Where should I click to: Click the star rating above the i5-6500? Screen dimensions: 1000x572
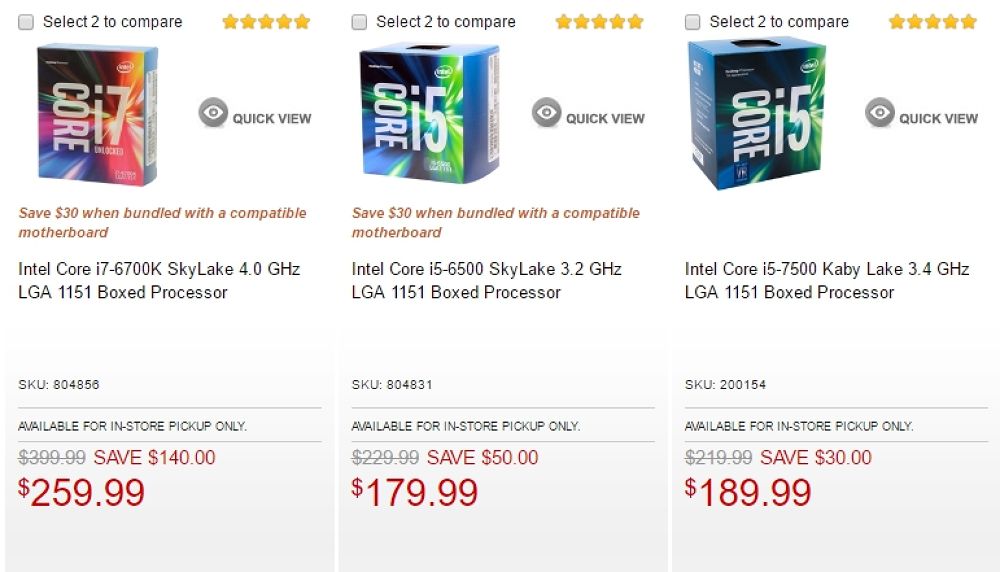click(x=599, y=21)
